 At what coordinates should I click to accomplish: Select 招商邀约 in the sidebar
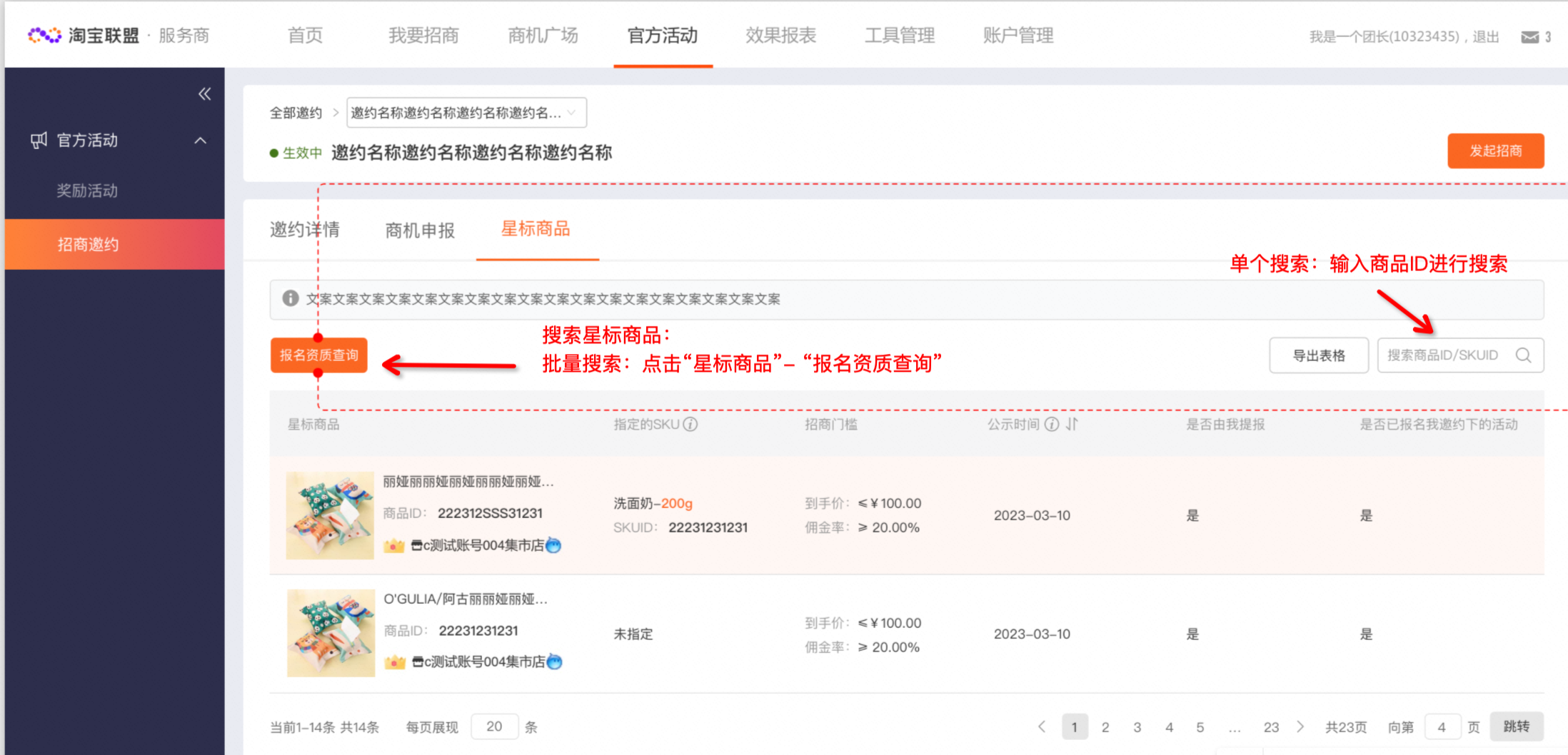[114, 244]
